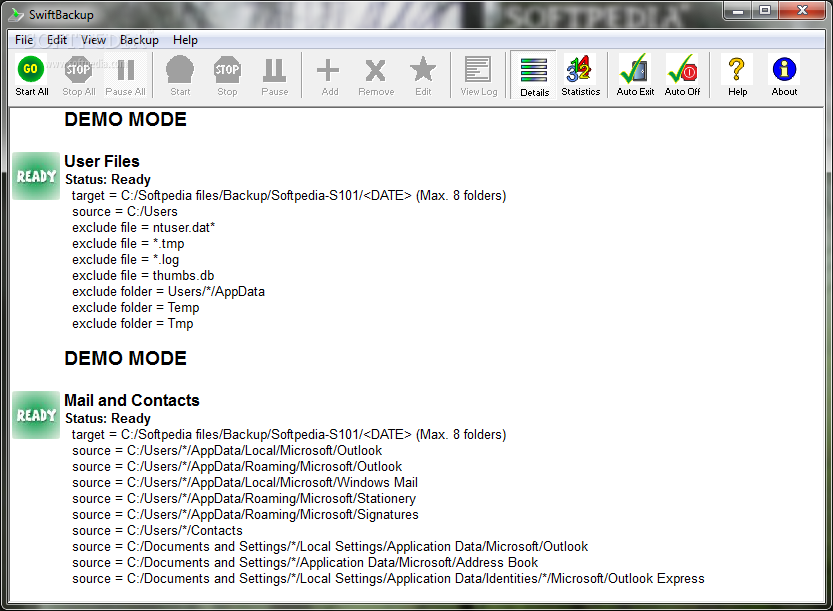Click the green GO Start All icon

pos(31,69)
